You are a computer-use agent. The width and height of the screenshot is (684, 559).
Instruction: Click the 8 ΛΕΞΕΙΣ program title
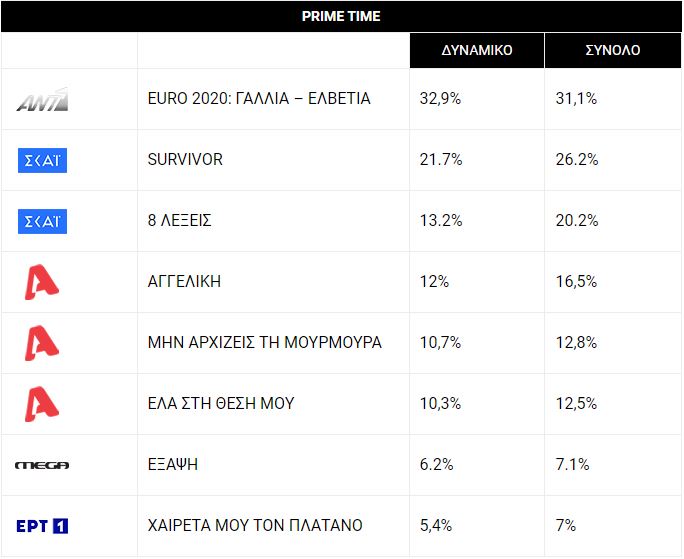pyautogui.click(x=179, y=221)
